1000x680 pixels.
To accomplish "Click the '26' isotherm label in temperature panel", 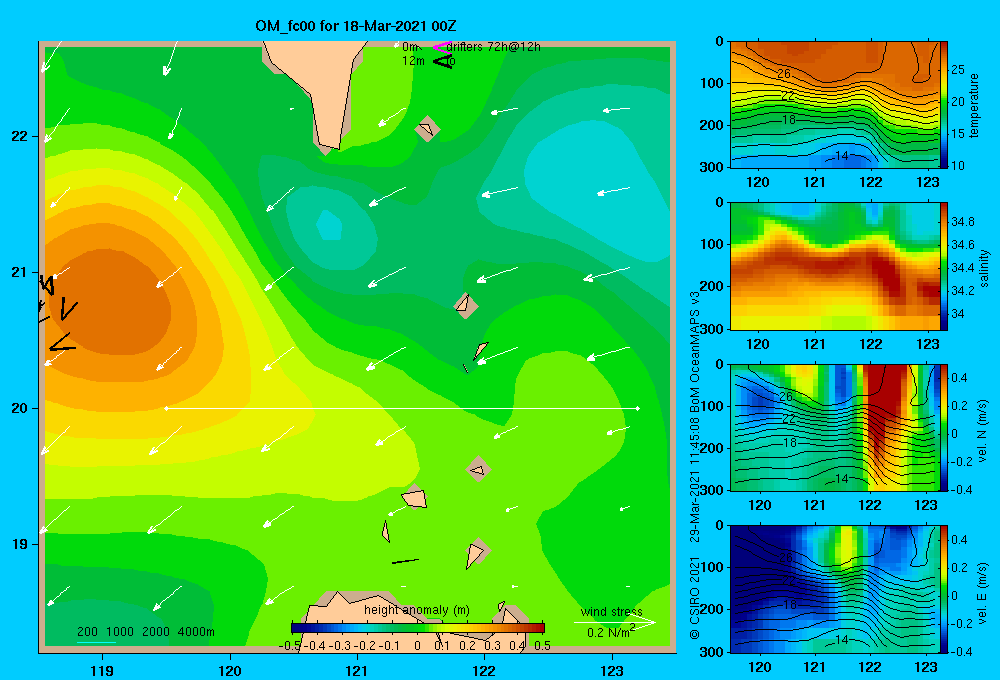I will pos(784,74).
